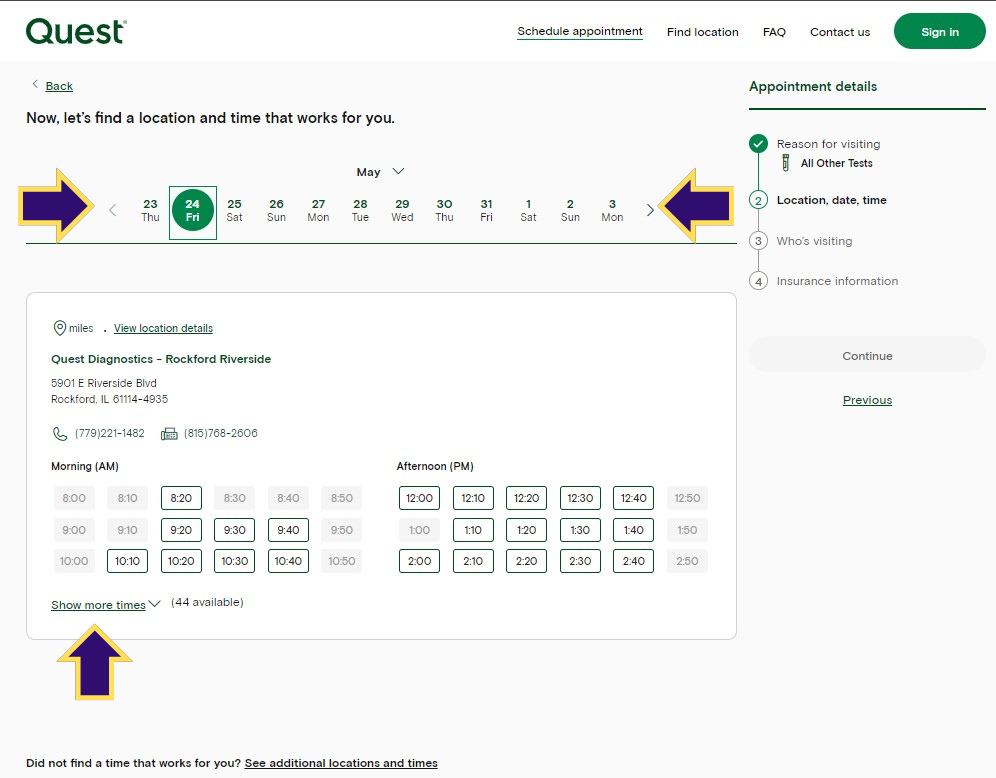Click the test tube icon by All Other Tests

click(786, 163)
